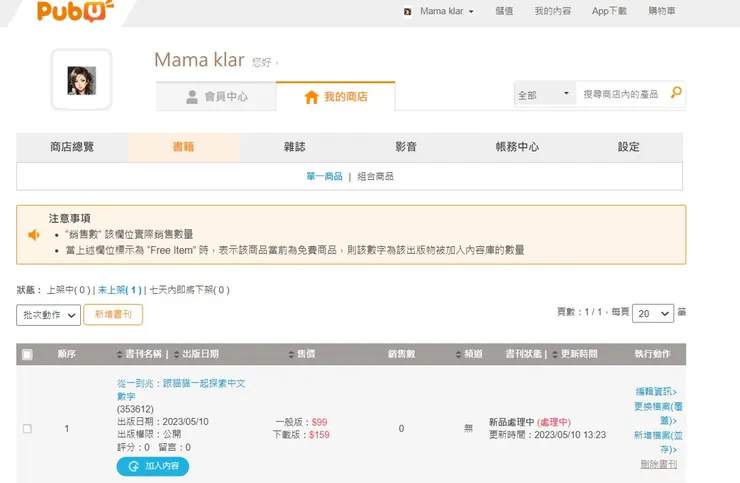Sort by 書刊名稱 column
Image resolution: width=740 pixels, height=483 pixels.
(x=140, y=354)
